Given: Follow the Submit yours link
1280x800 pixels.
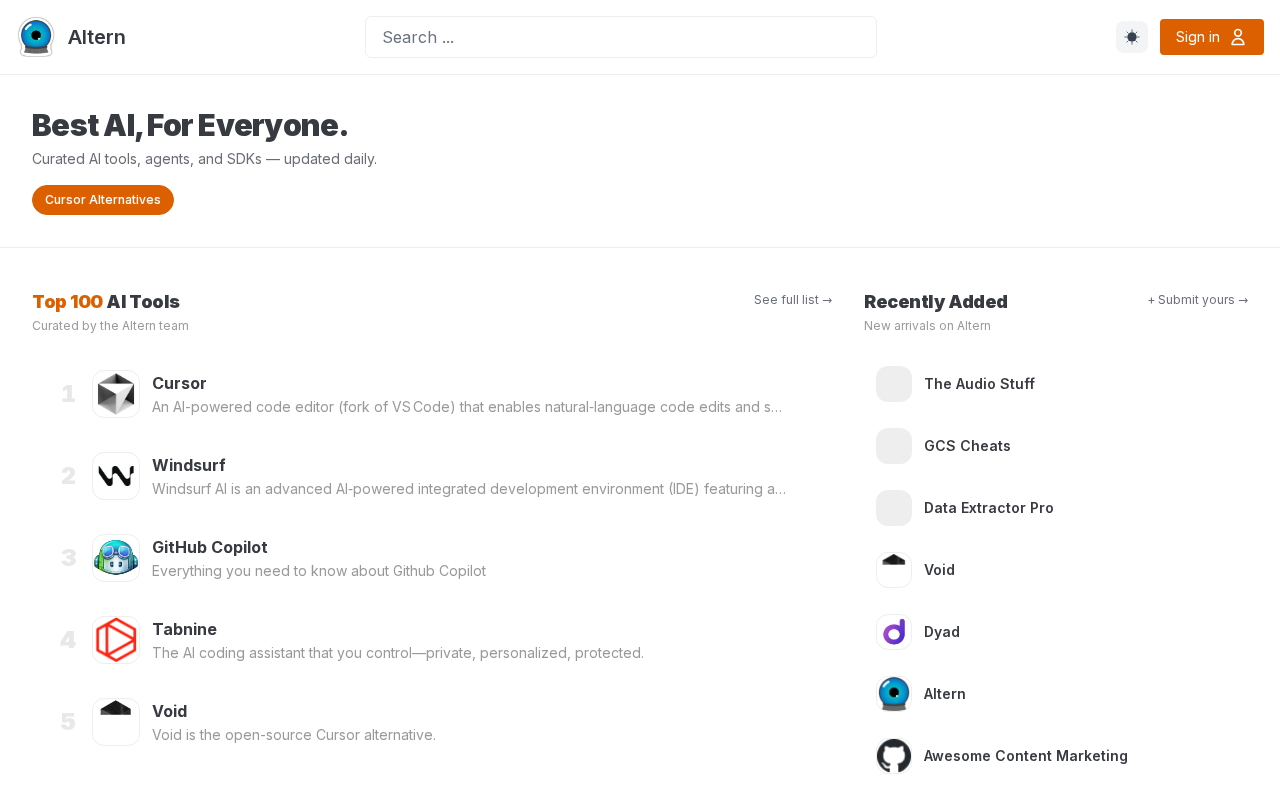Looking at the screenshot, I should coord(1198,300).
